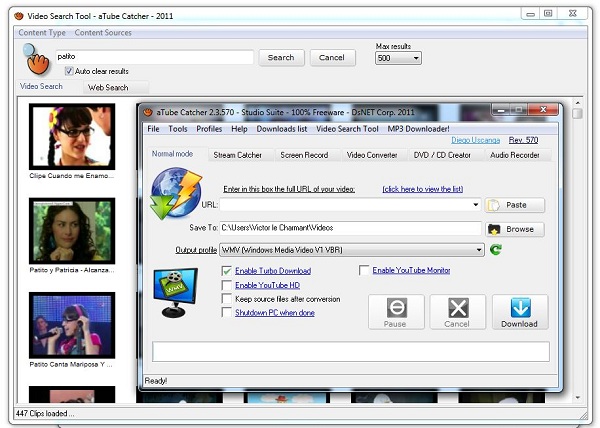
Task: Open the Output profile dropdown
Action: [351, 250]
